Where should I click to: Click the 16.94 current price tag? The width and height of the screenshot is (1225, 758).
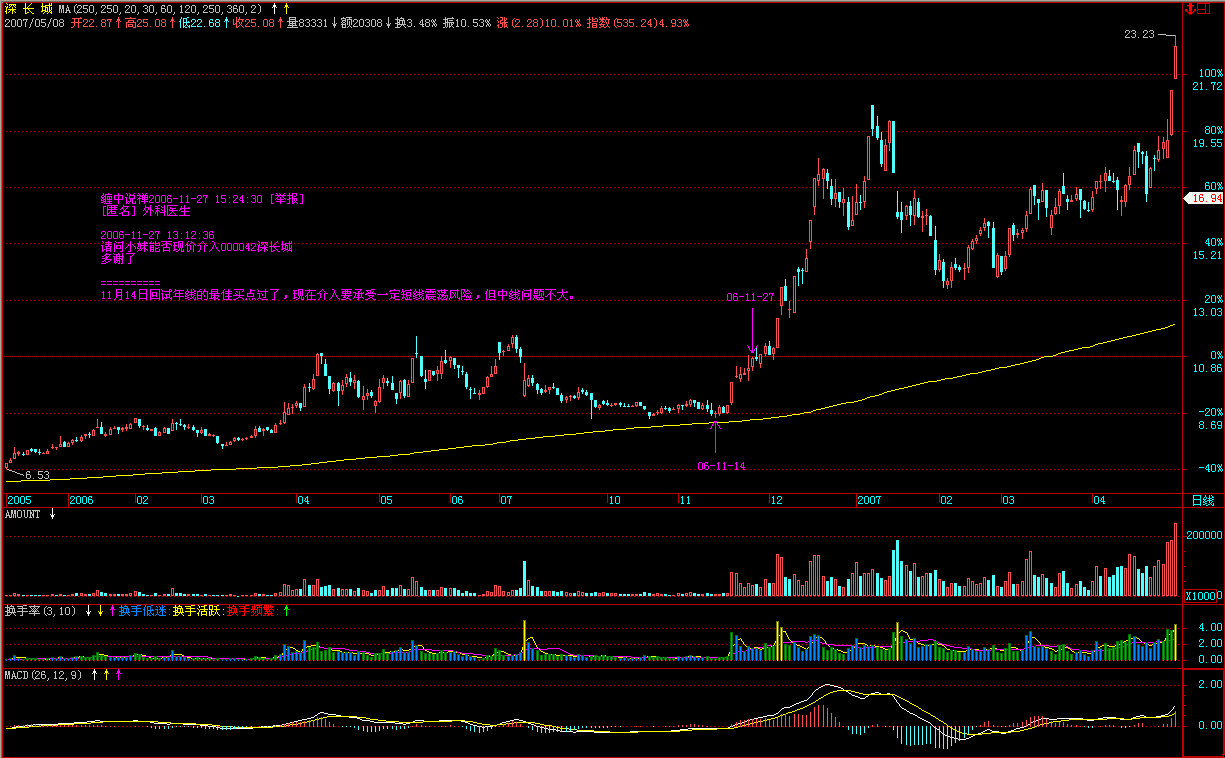(1206, 199)
